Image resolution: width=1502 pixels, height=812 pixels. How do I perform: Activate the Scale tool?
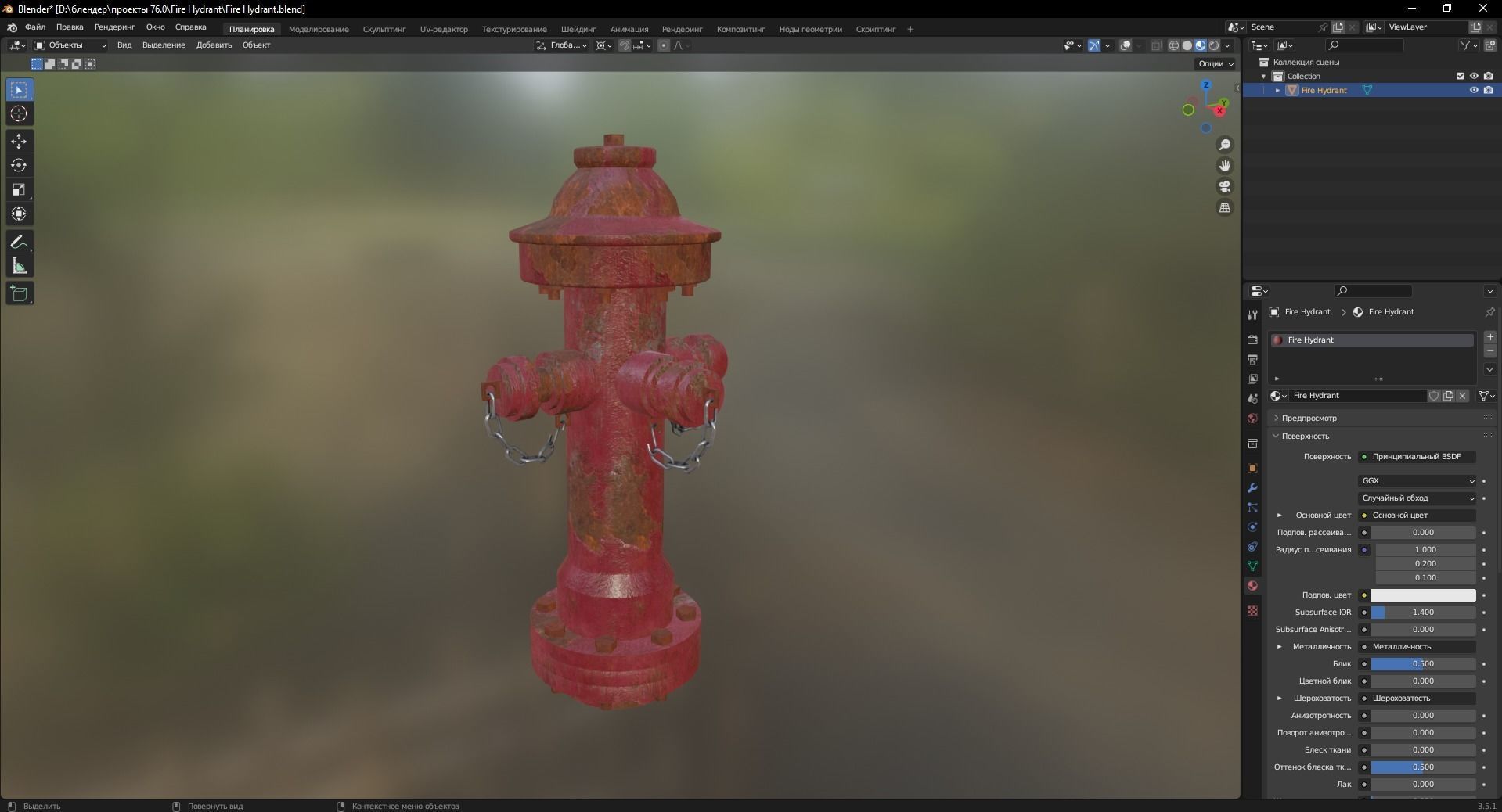tap(19, 189)
